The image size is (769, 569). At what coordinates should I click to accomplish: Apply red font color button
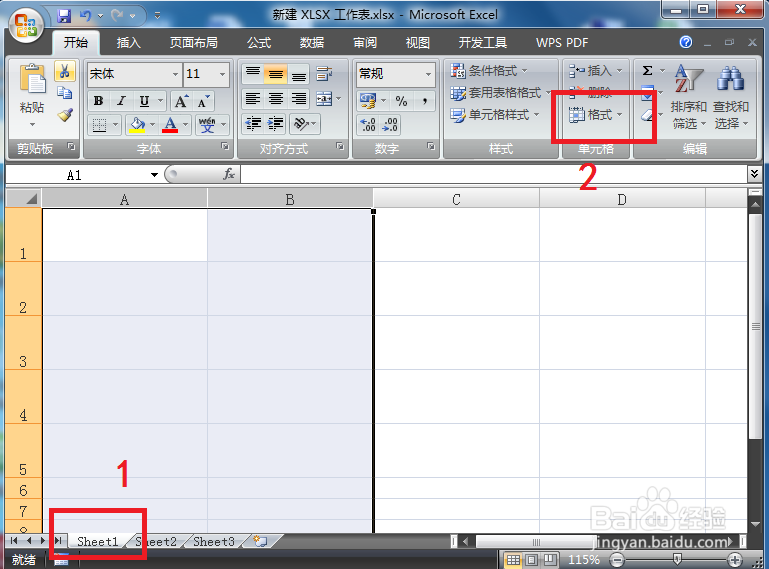(170, 125)
